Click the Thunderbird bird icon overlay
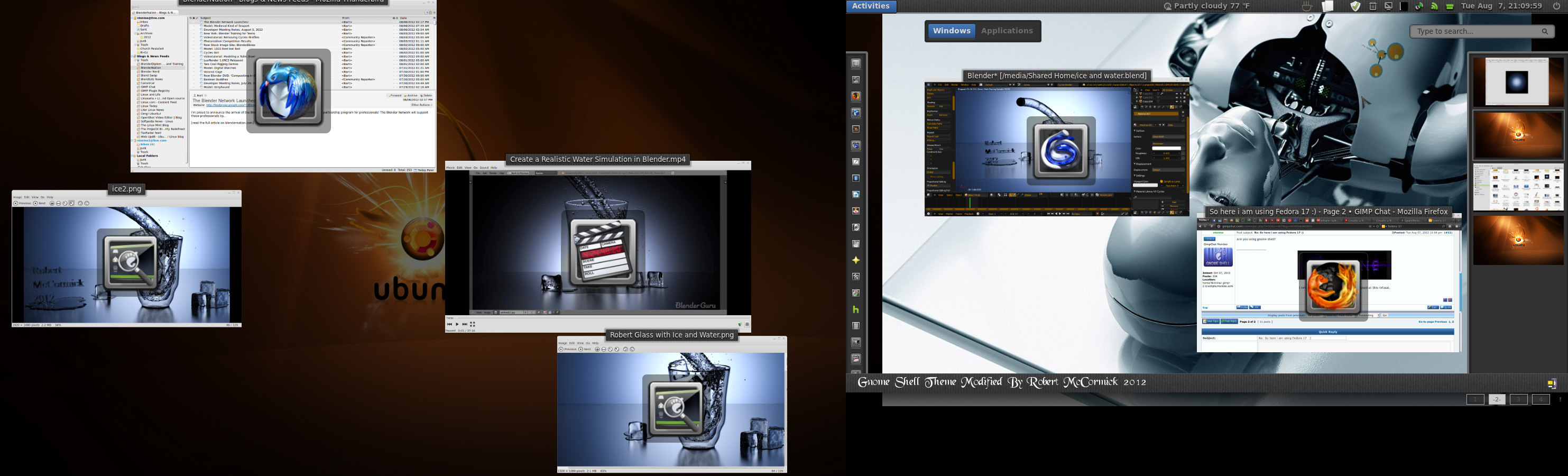 click(x=289, y=90)
